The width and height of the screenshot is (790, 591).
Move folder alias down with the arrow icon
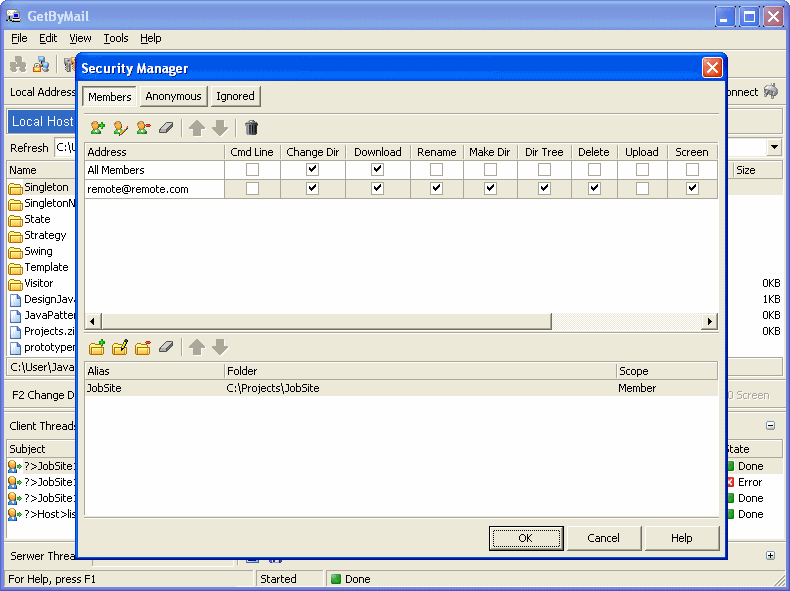(x=220, y=347)
